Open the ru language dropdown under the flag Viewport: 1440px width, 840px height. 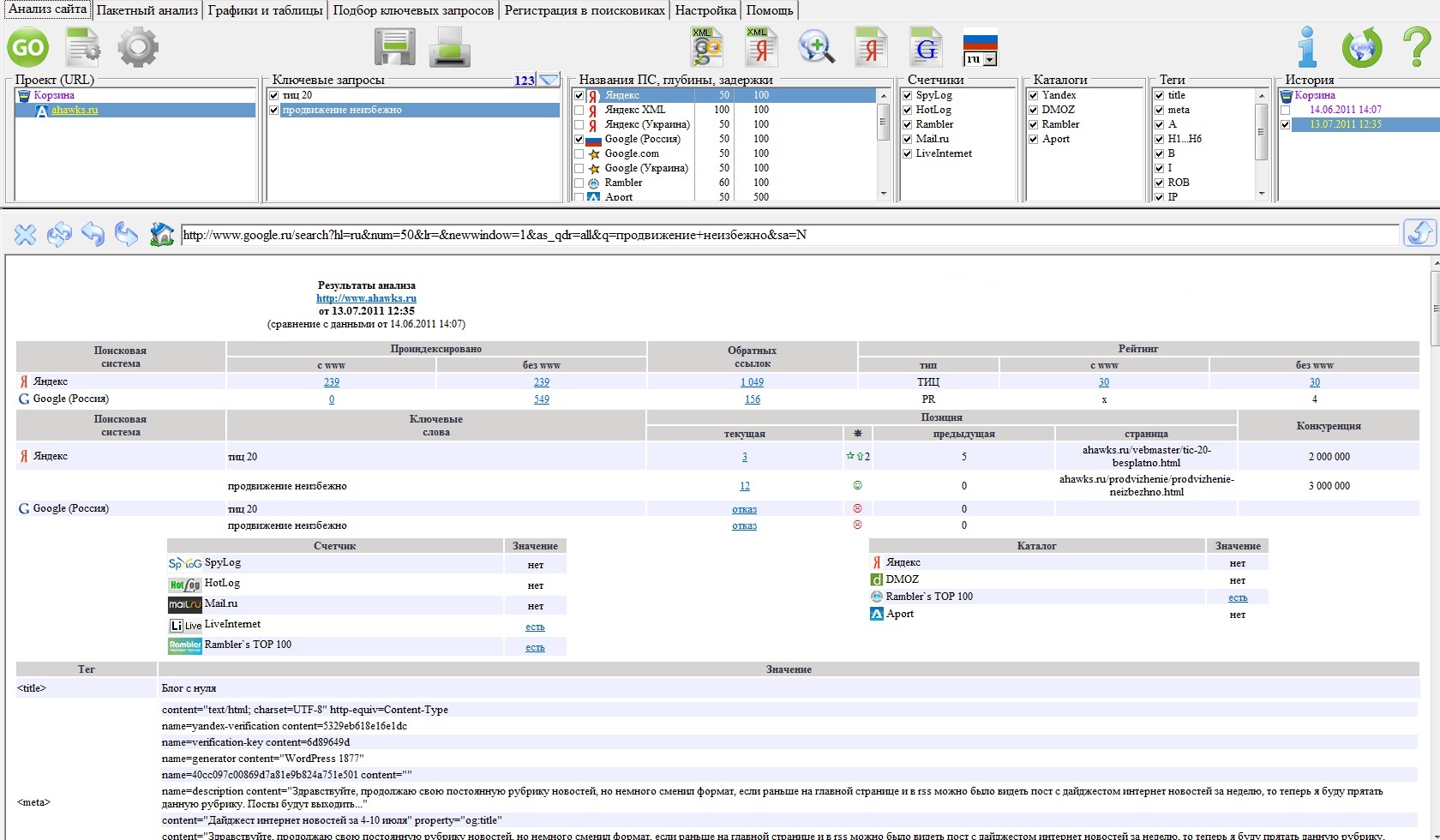tap(990, 59)
